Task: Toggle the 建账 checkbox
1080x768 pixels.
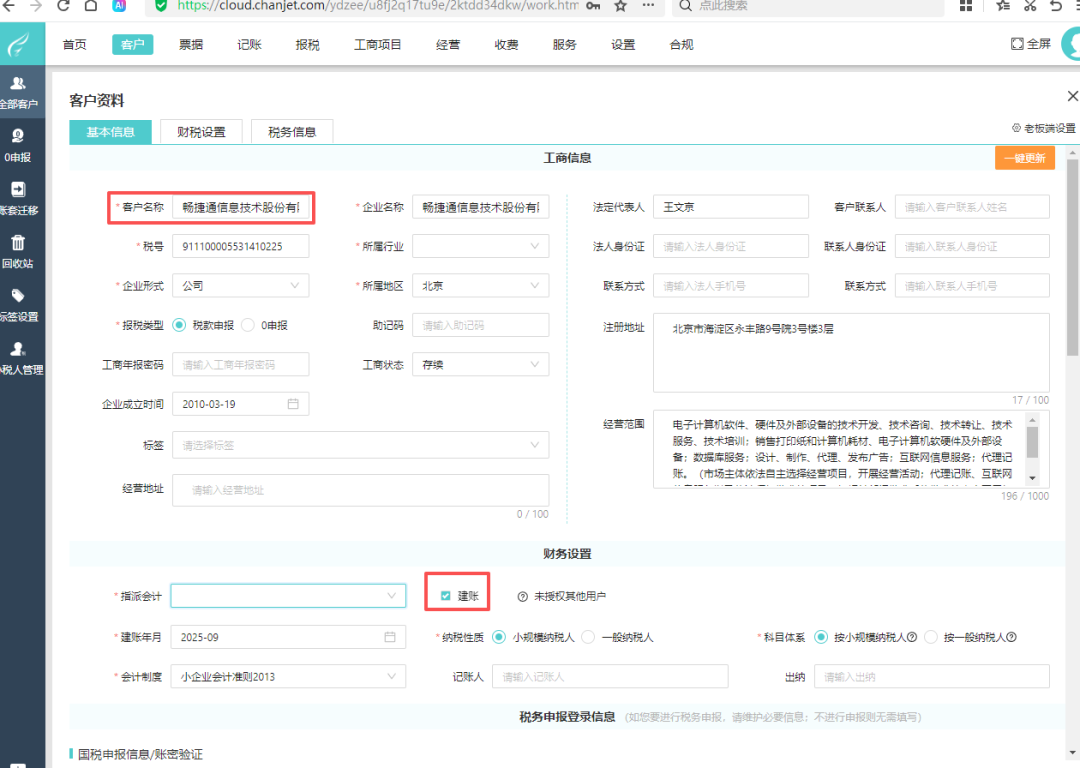Action: (446, 596)
